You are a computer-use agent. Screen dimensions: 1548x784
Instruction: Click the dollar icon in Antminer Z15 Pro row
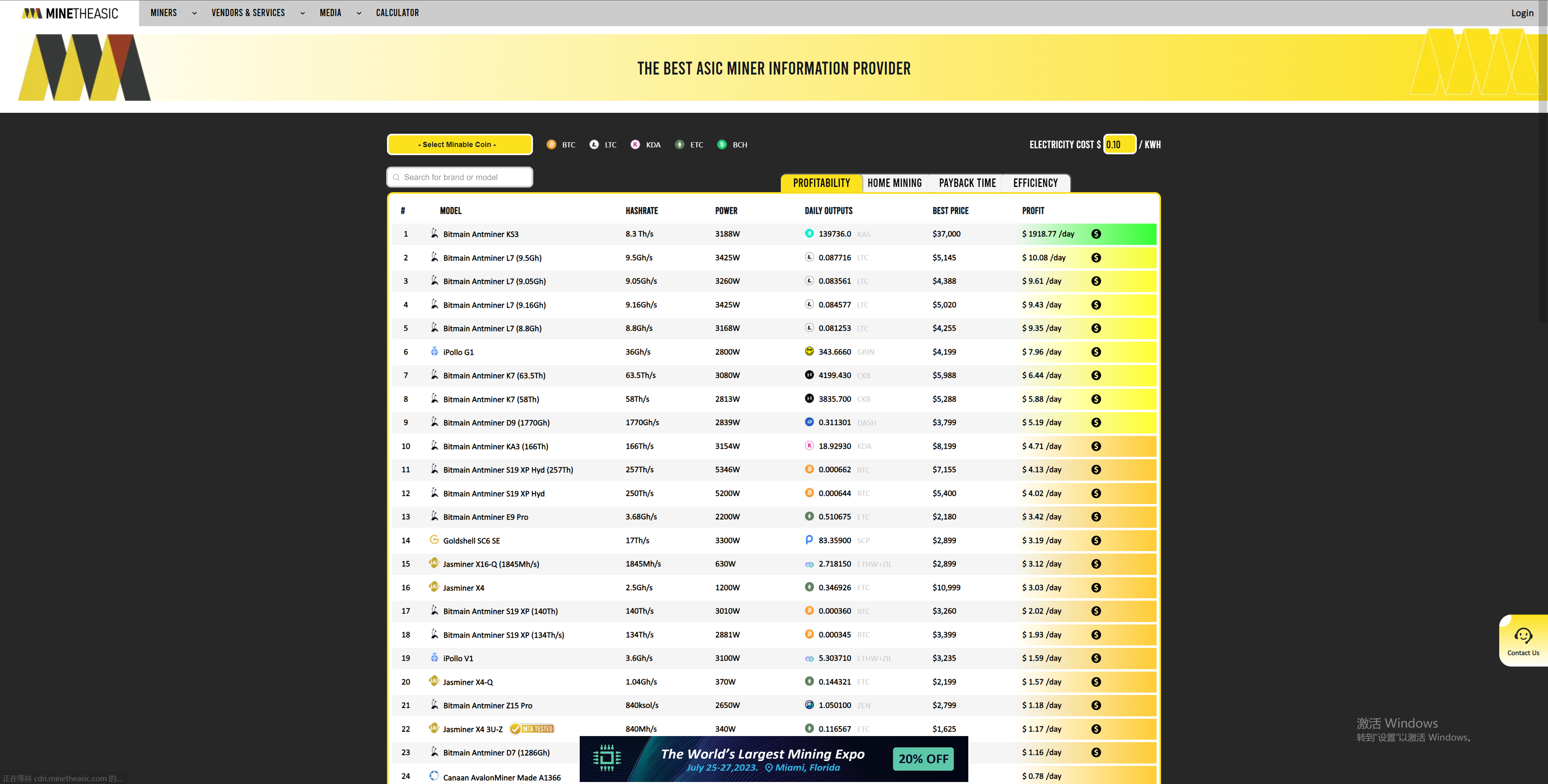tap(1096, 705)
